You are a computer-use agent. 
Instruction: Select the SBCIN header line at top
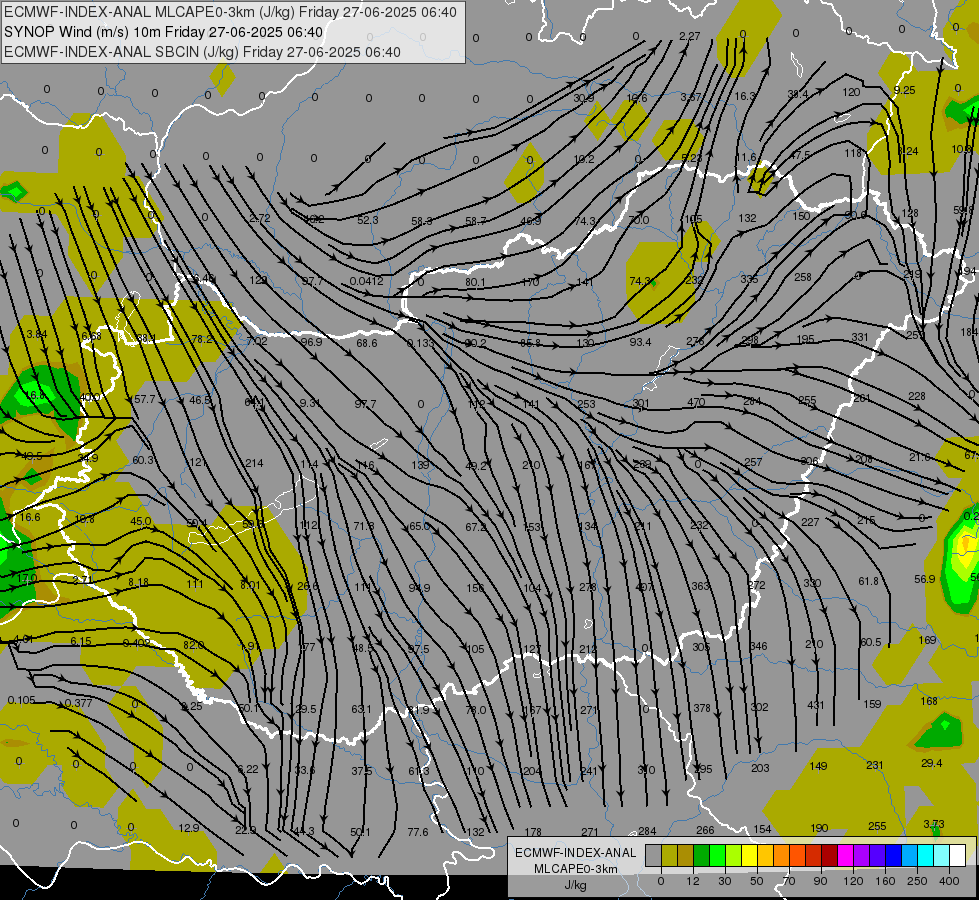[x=202, y=52]
